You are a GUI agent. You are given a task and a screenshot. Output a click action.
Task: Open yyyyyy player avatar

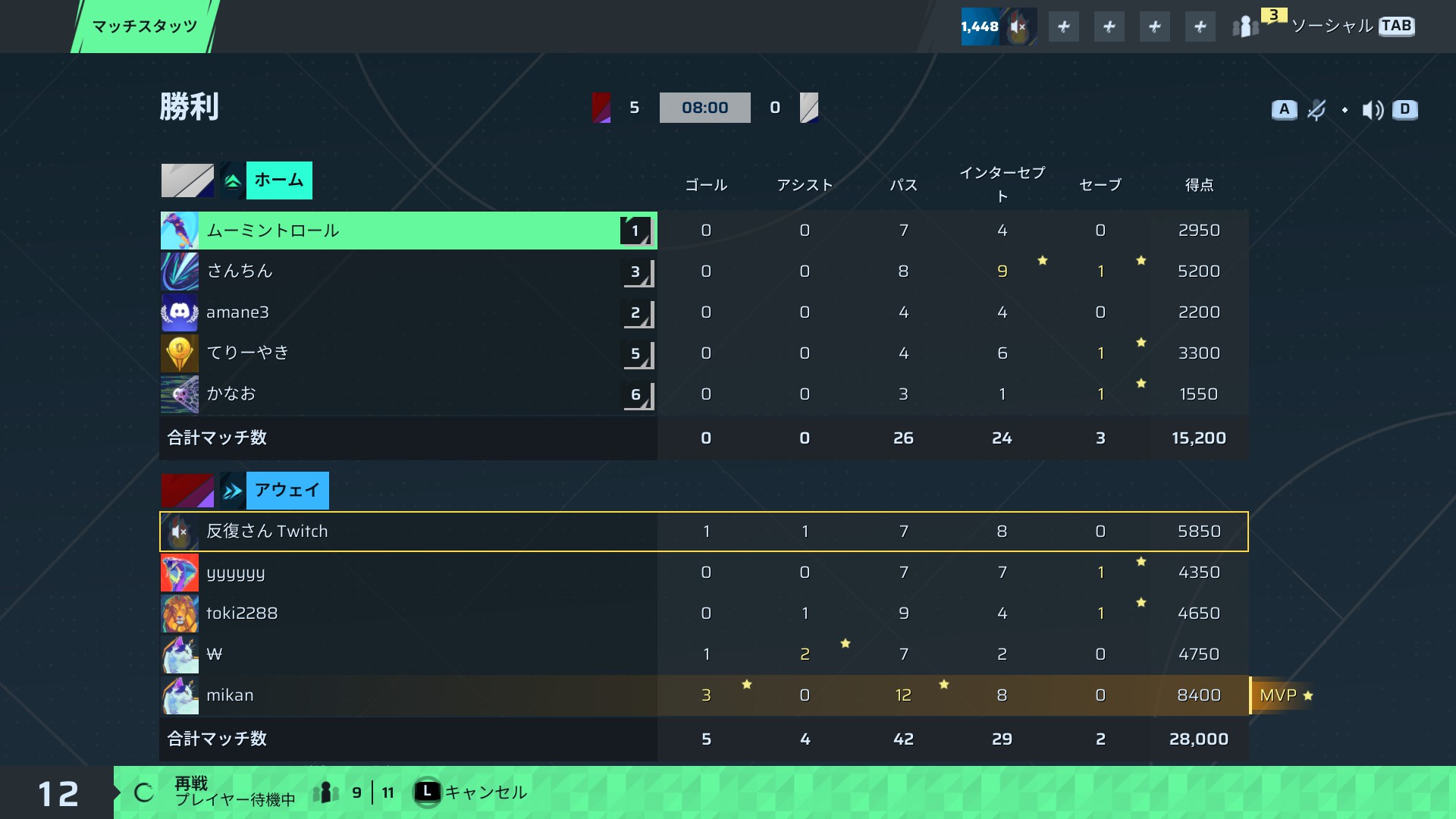(180, 573)
